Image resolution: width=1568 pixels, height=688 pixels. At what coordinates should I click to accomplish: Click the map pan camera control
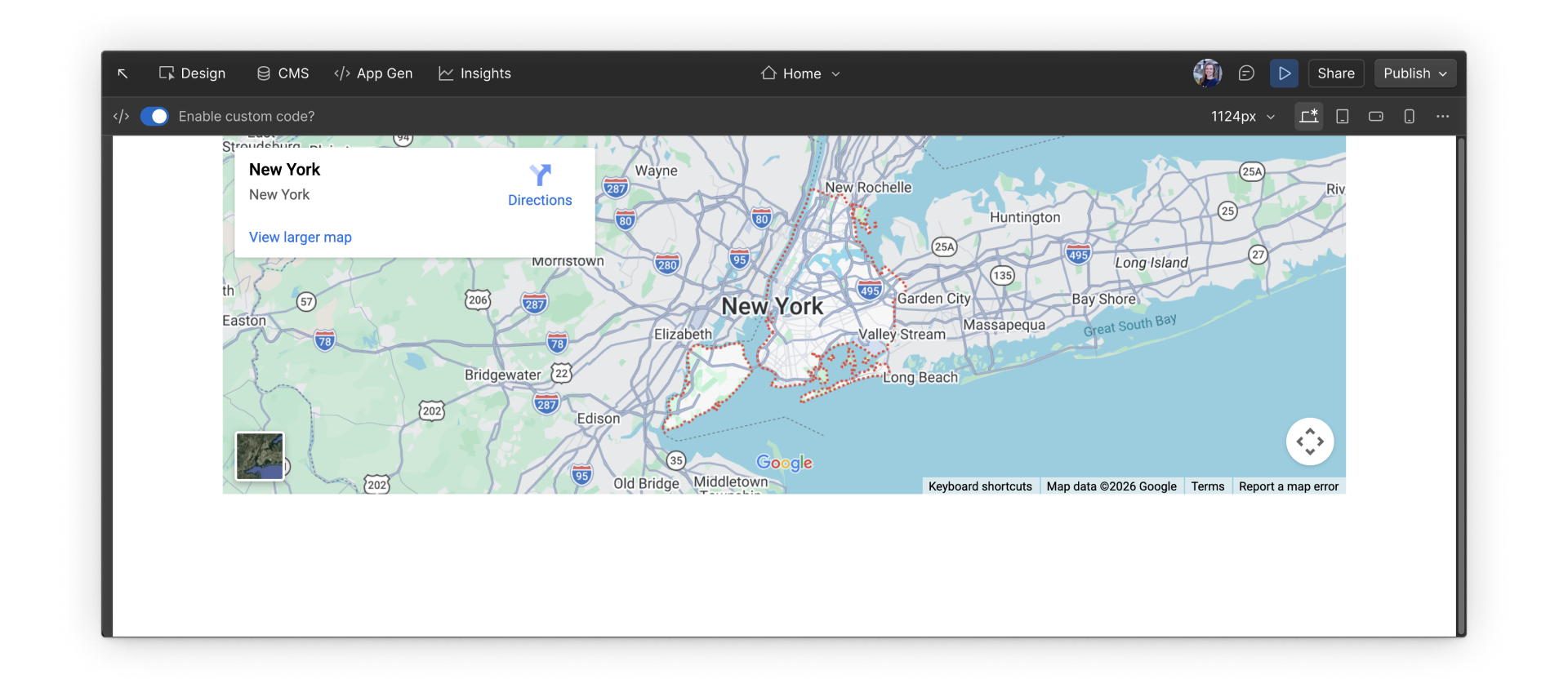click(x=1310, y=442)
